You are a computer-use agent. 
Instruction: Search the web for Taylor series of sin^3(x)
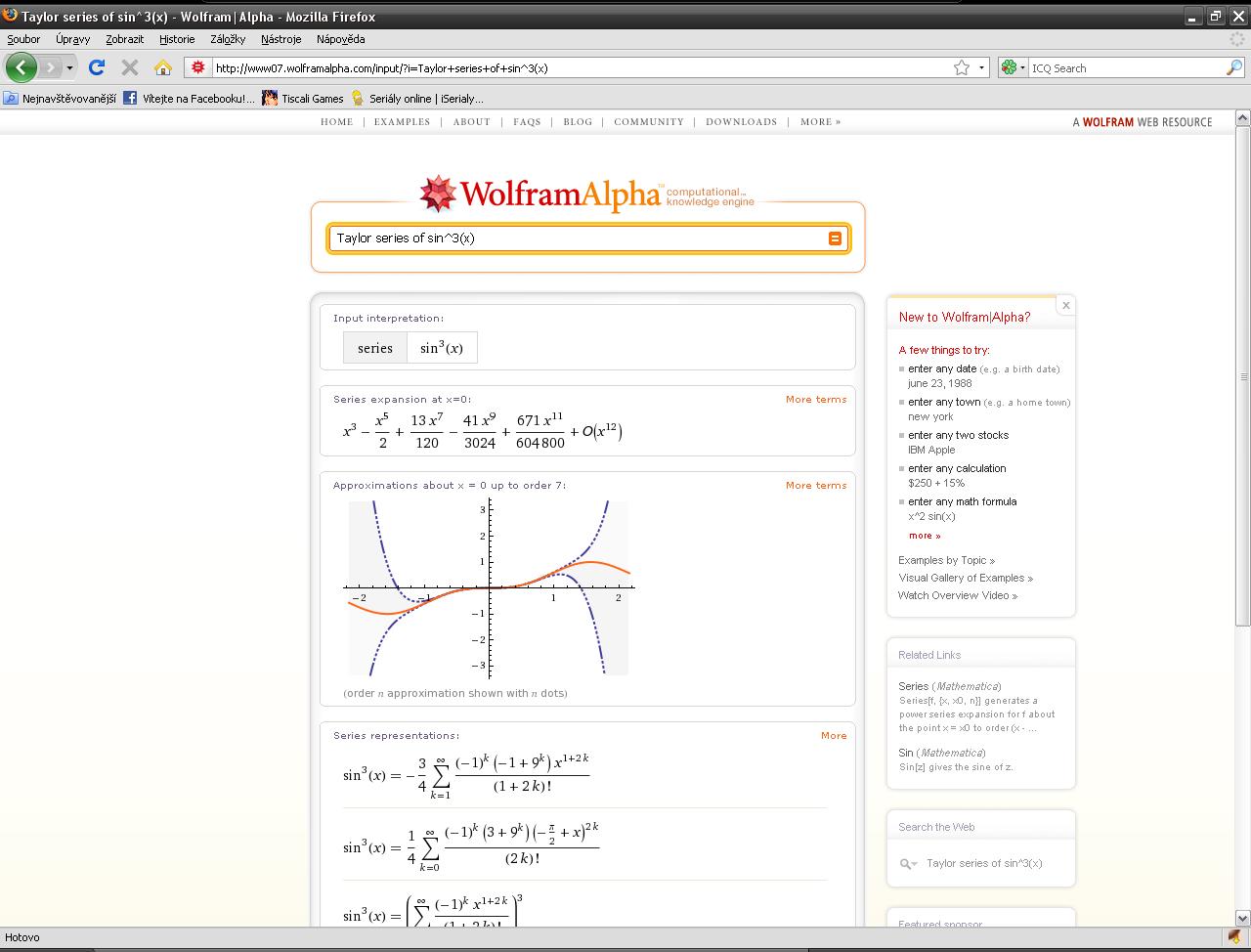click(x=984, y=864)
